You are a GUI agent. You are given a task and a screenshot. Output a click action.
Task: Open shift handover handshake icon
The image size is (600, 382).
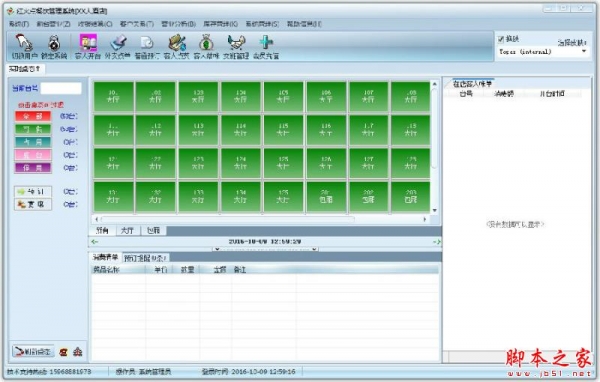(236, 42)
